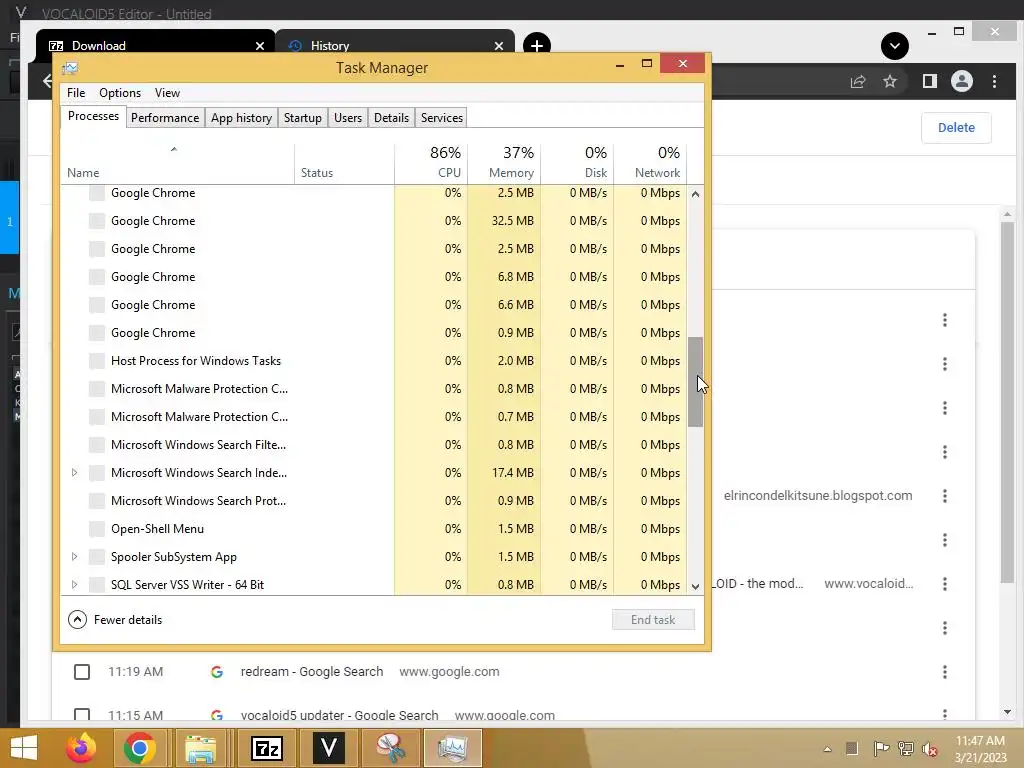Image resolution: width=1024 pixels, height=768 pixels.
Task: Close the Download tab in Chrome
Action: (x=260, y=46)
